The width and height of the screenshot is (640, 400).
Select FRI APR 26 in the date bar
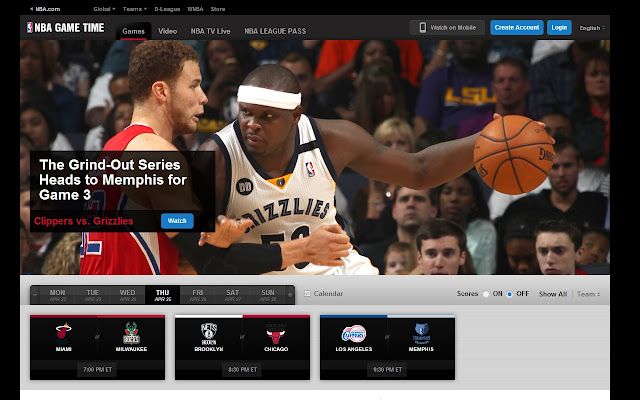pos(198,295)
